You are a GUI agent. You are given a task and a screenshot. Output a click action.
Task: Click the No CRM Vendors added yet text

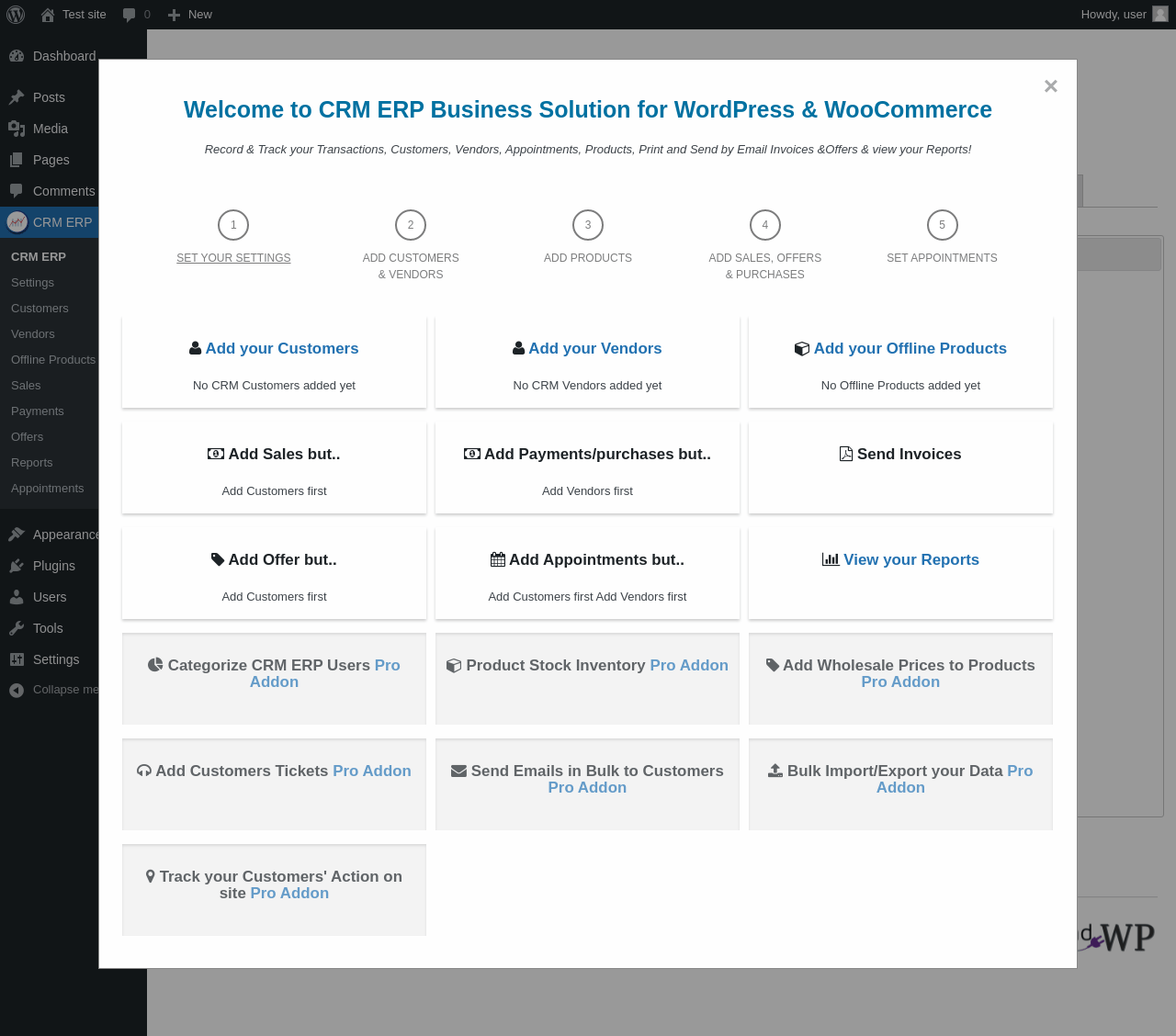pos(587,386)
